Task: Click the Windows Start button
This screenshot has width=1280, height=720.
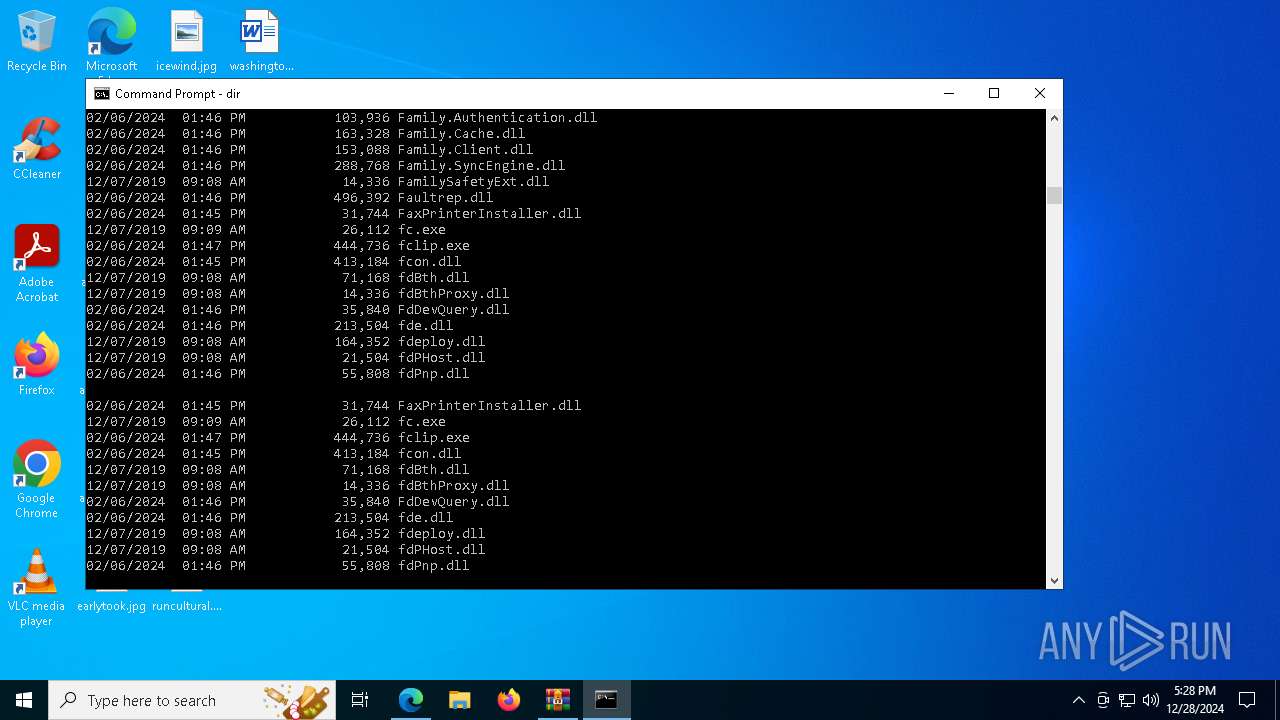Action: coord(24,700)
